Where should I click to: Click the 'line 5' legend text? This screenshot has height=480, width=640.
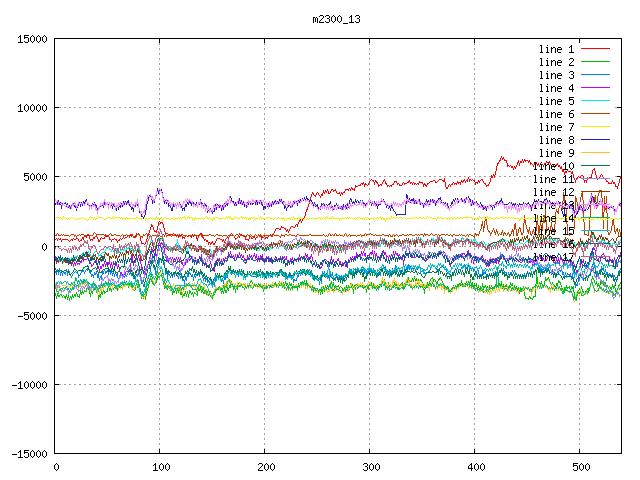pyautogui.click(x=556, y=101)
